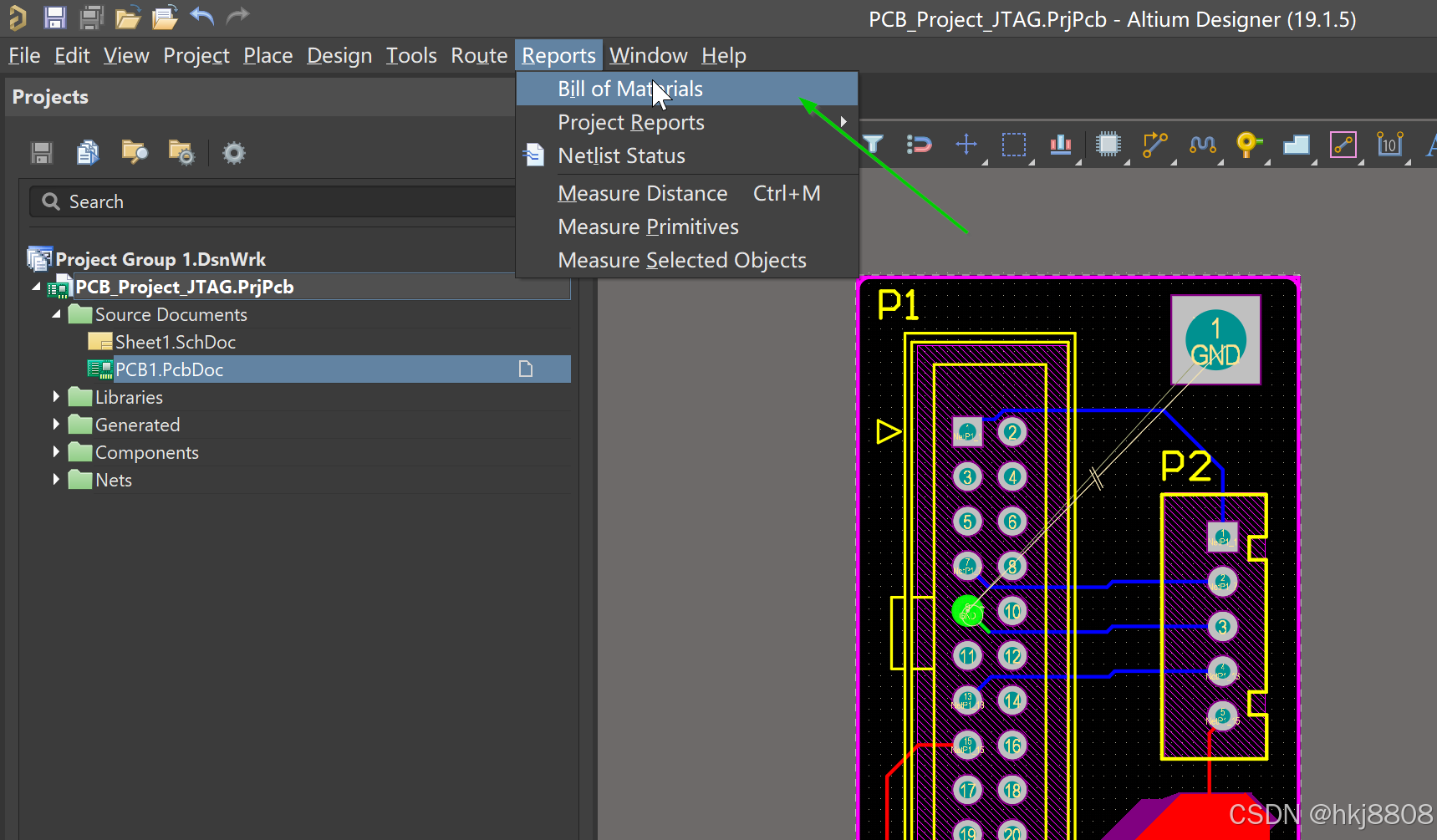This screenshot has height=840, width=1437.
Task: Open the Project menu
Action: tap(196, 56)
